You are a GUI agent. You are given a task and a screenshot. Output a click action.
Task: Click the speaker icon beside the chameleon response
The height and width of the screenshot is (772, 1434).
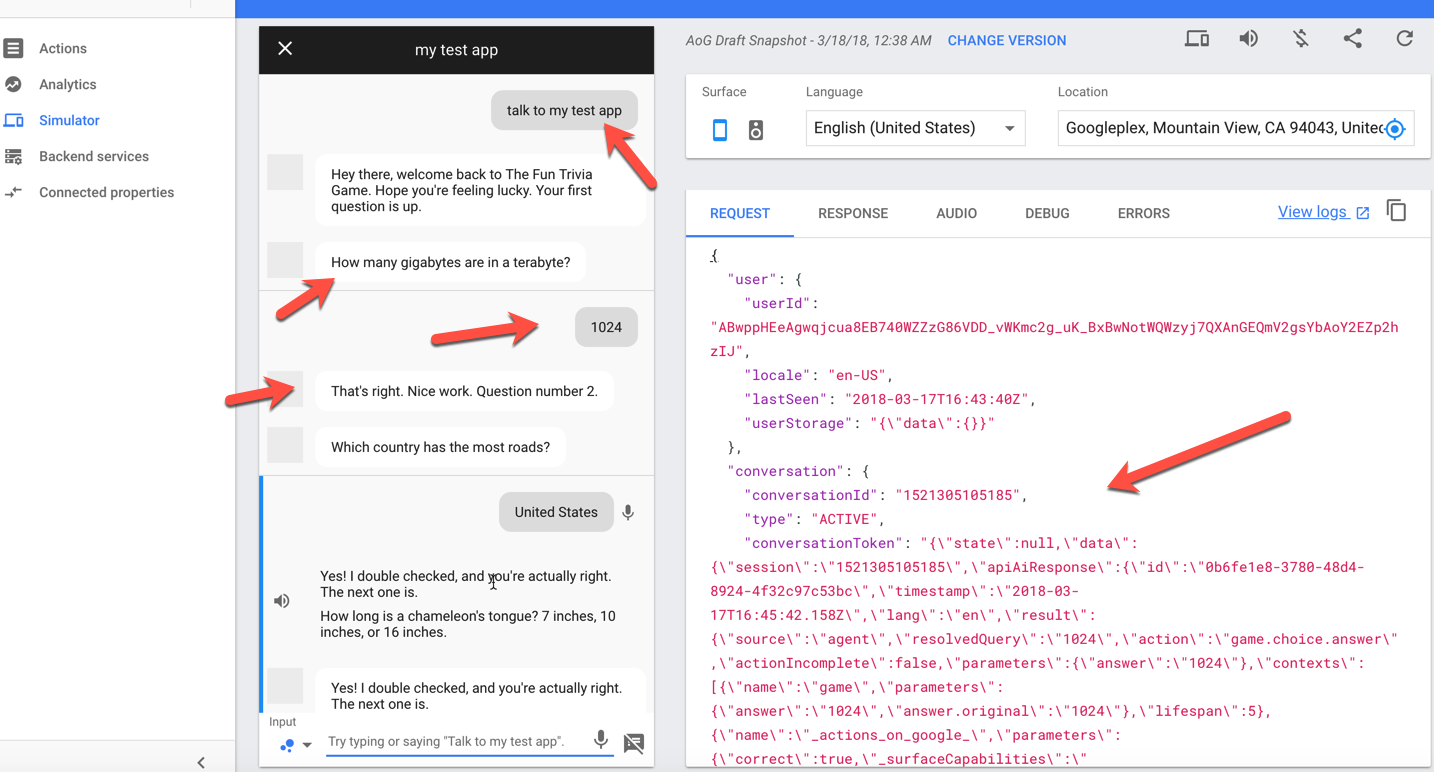click(x=282, y=601)
